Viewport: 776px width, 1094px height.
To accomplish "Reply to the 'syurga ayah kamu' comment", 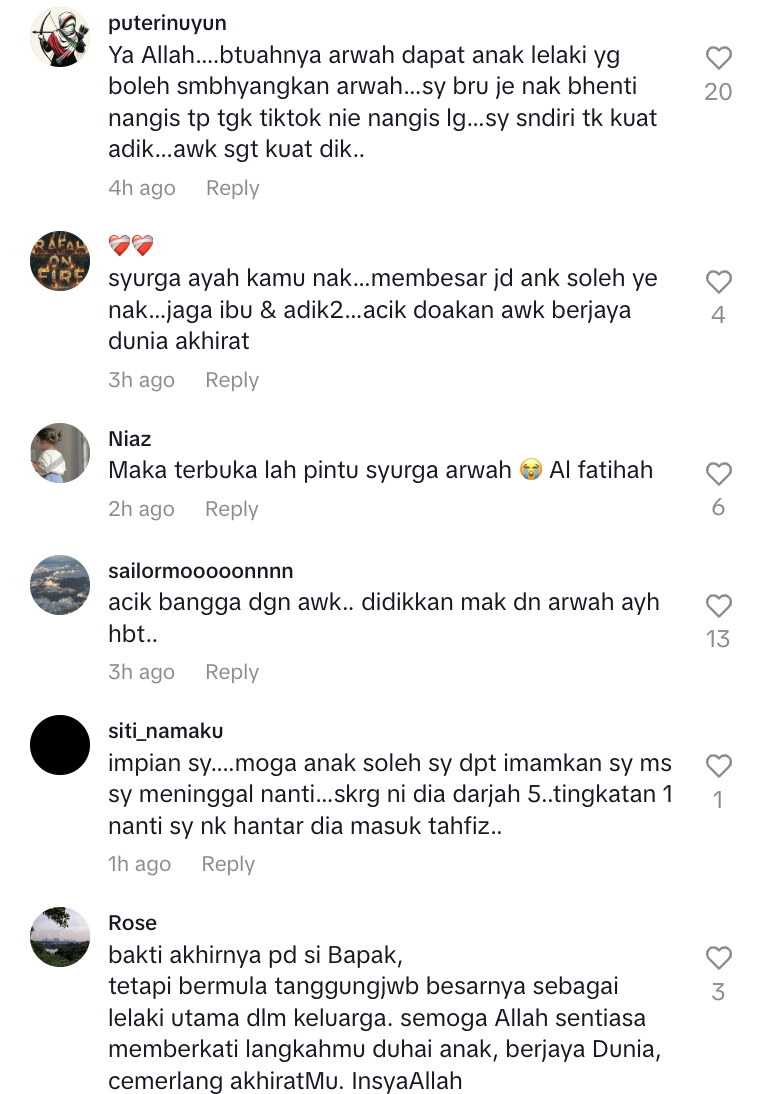I will pyautogui.click(x=232, y=380).
